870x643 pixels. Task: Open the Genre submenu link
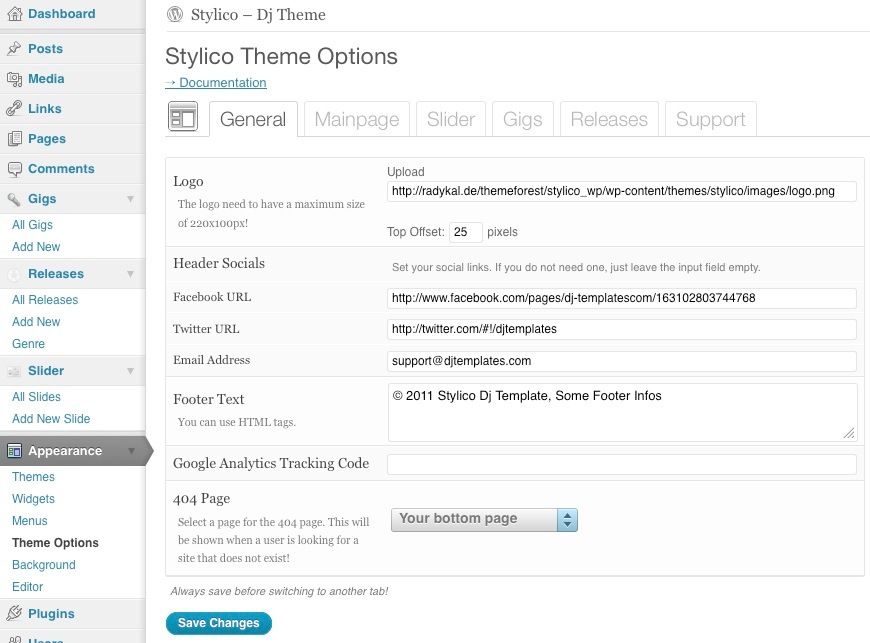28,344
